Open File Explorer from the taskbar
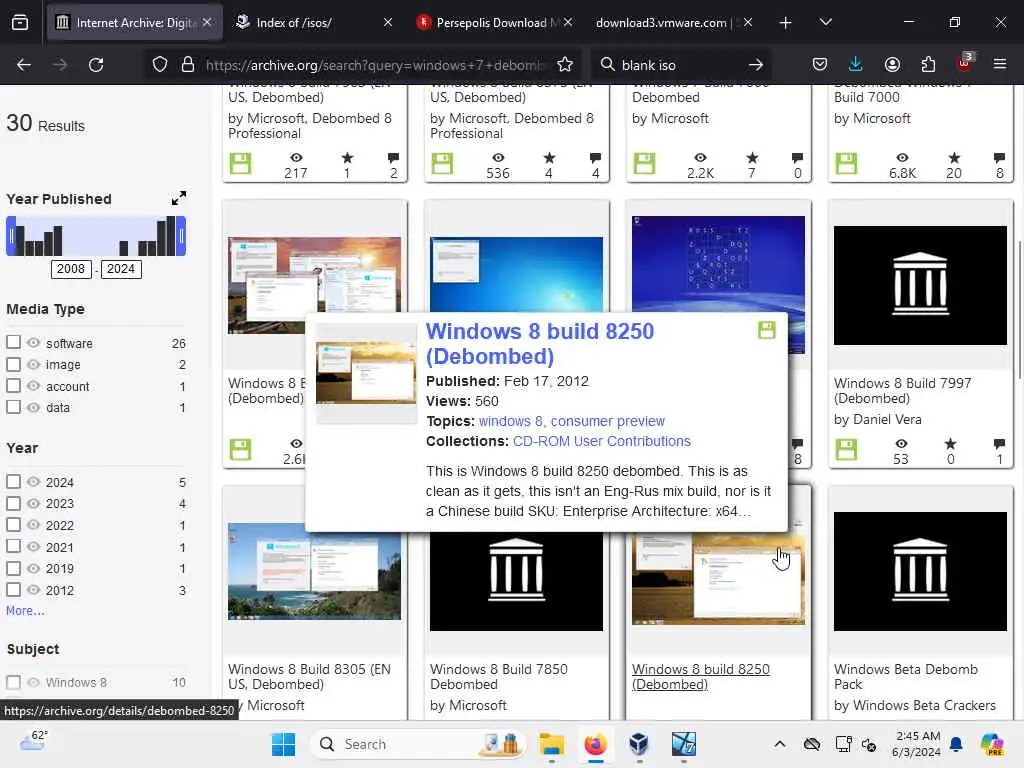Screen dimensions: 1024x768 pyautogui.click(x=551, y=744)
